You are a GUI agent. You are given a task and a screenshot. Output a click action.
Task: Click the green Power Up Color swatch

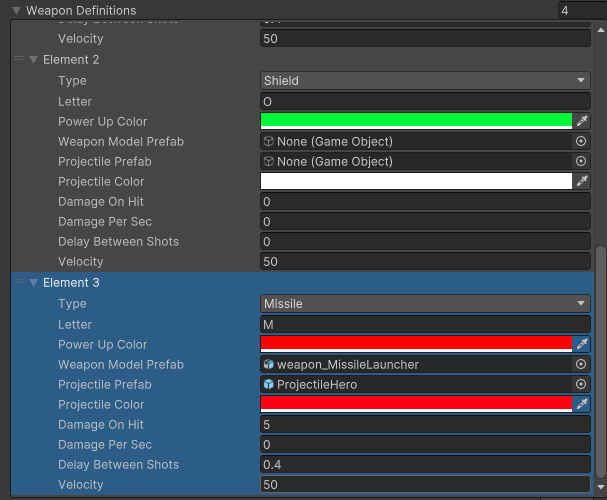[415, 121]
